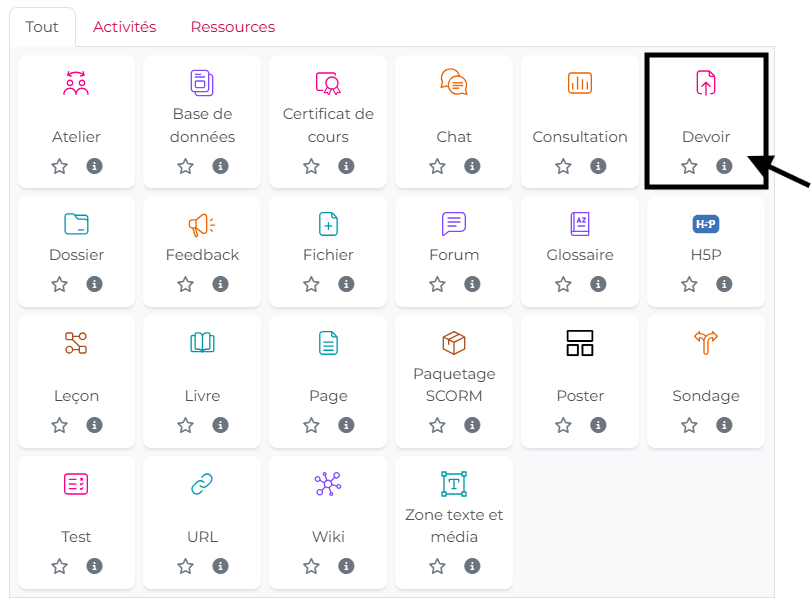Open the info details for Sondage
The width and height of the screenshot is (812, 603).
tap(724, 426)
